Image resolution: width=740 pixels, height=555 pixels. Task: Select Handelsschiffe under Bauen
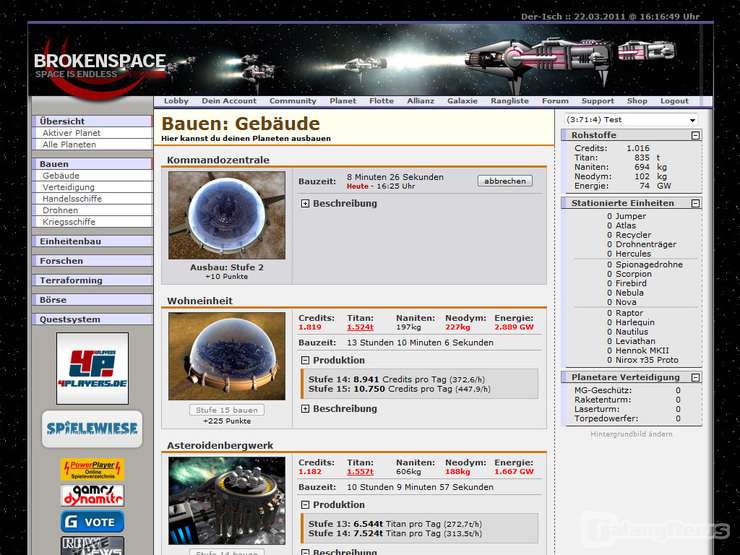pyautogui.click(x=92, y=199)
